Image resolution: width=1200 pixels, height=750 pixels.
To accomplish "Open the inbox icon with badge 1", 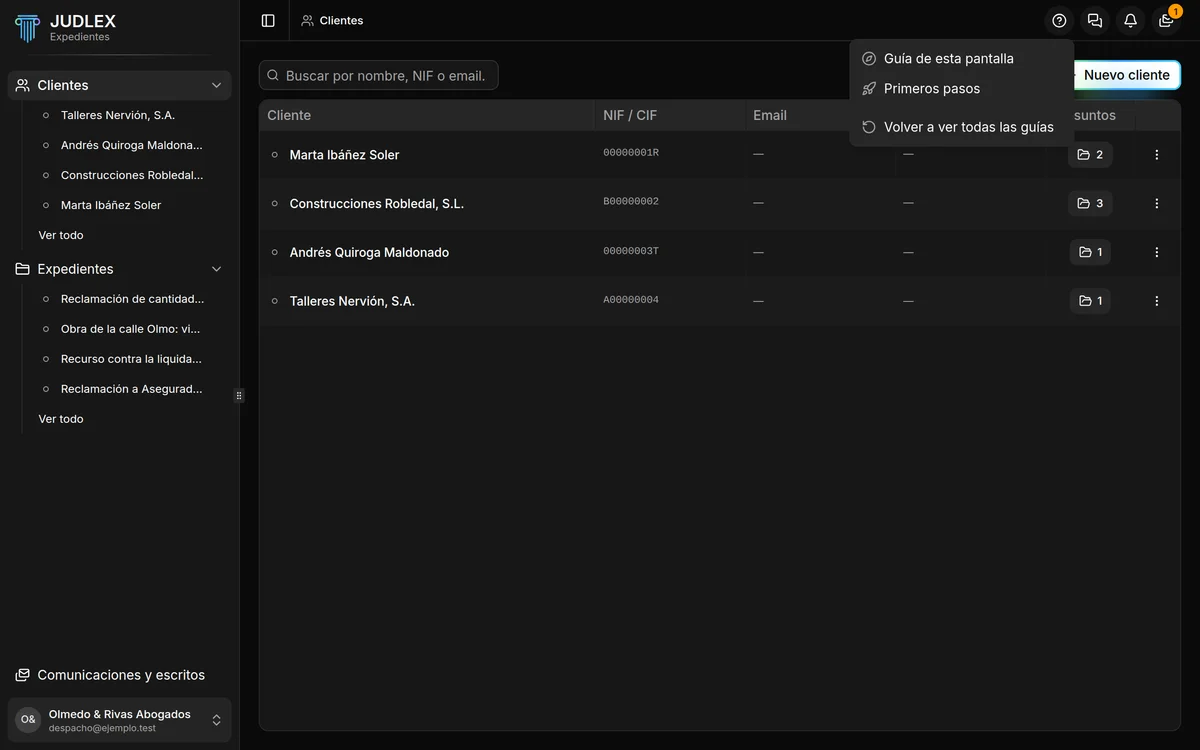I will click(x=1166, y=20).
